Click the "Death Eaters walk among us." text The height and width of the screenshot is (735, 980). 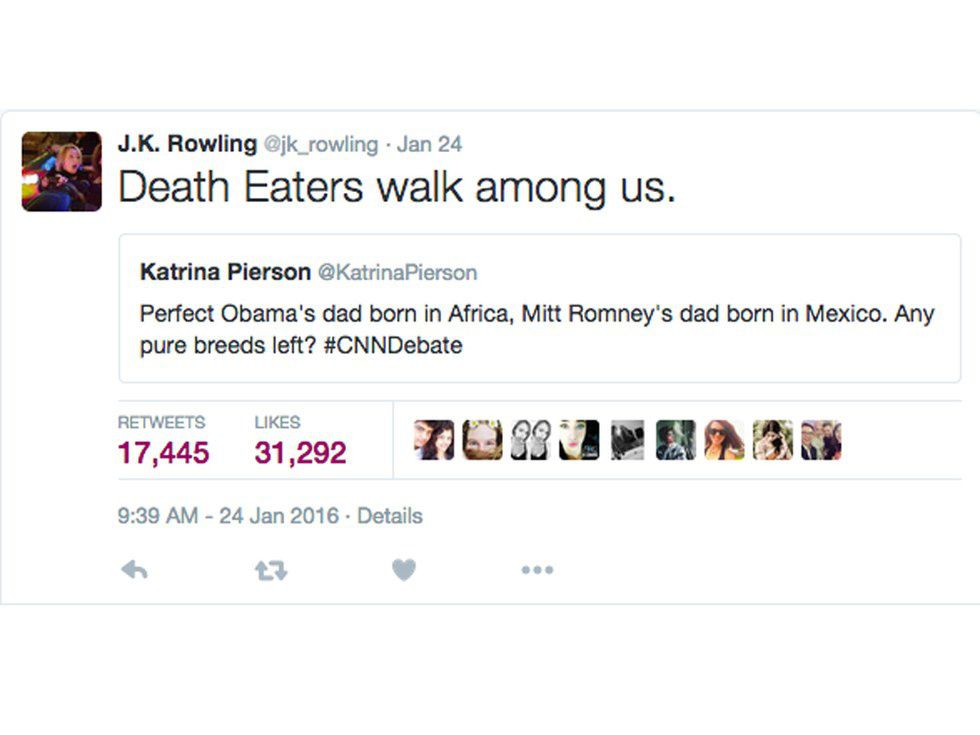tap(397, 188)
